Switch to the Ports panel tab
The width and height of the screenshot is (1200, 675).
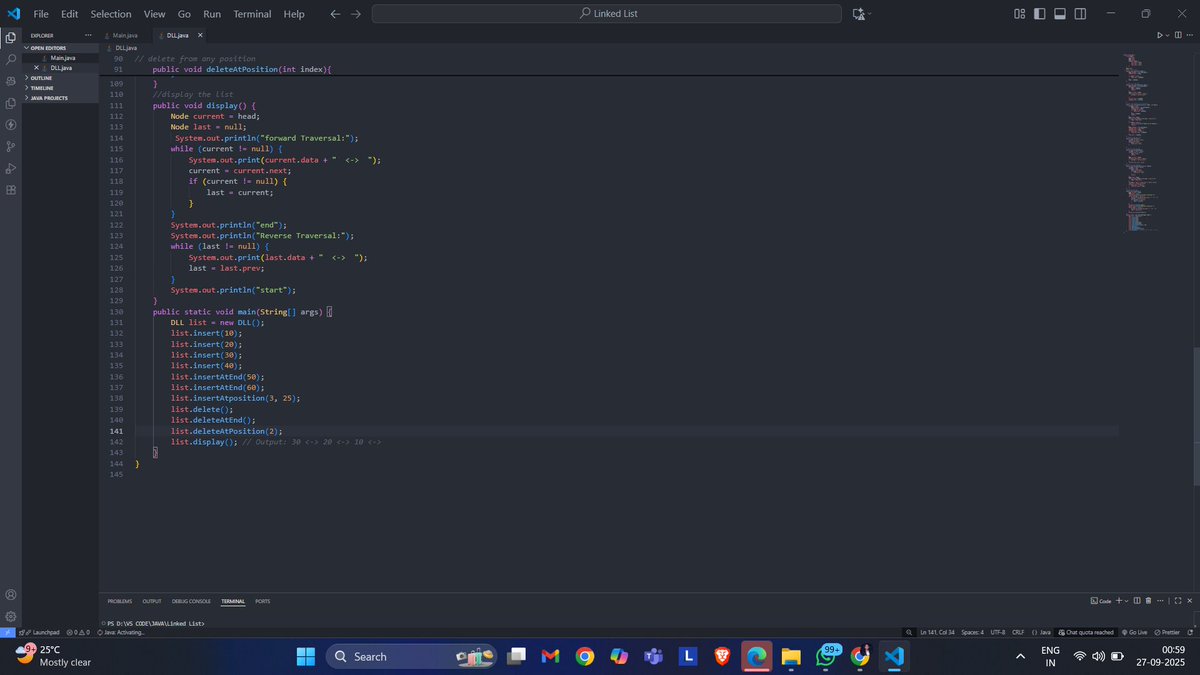(x=262, y=601)
